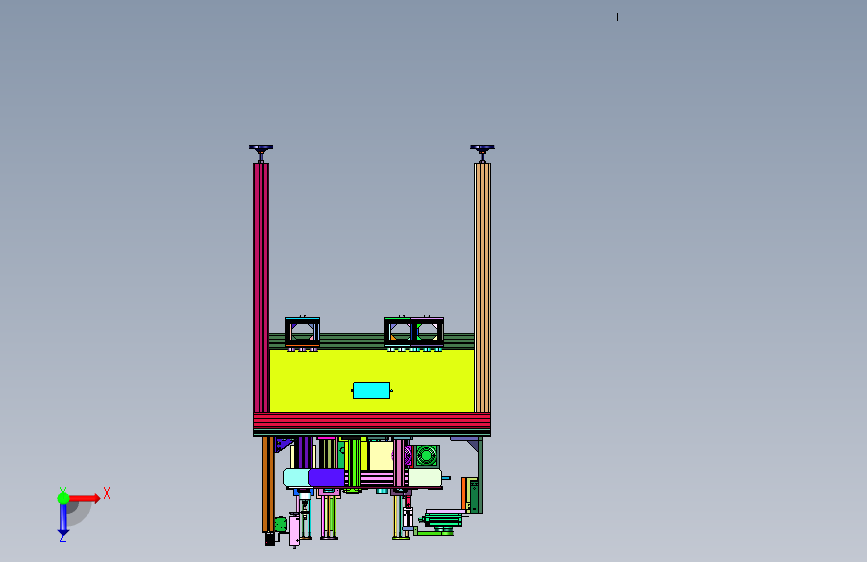Image resolution: width=867 pixels, height=562 pixels.
Task: Select the purple-topped black frame box
Action: pos(427,332)
